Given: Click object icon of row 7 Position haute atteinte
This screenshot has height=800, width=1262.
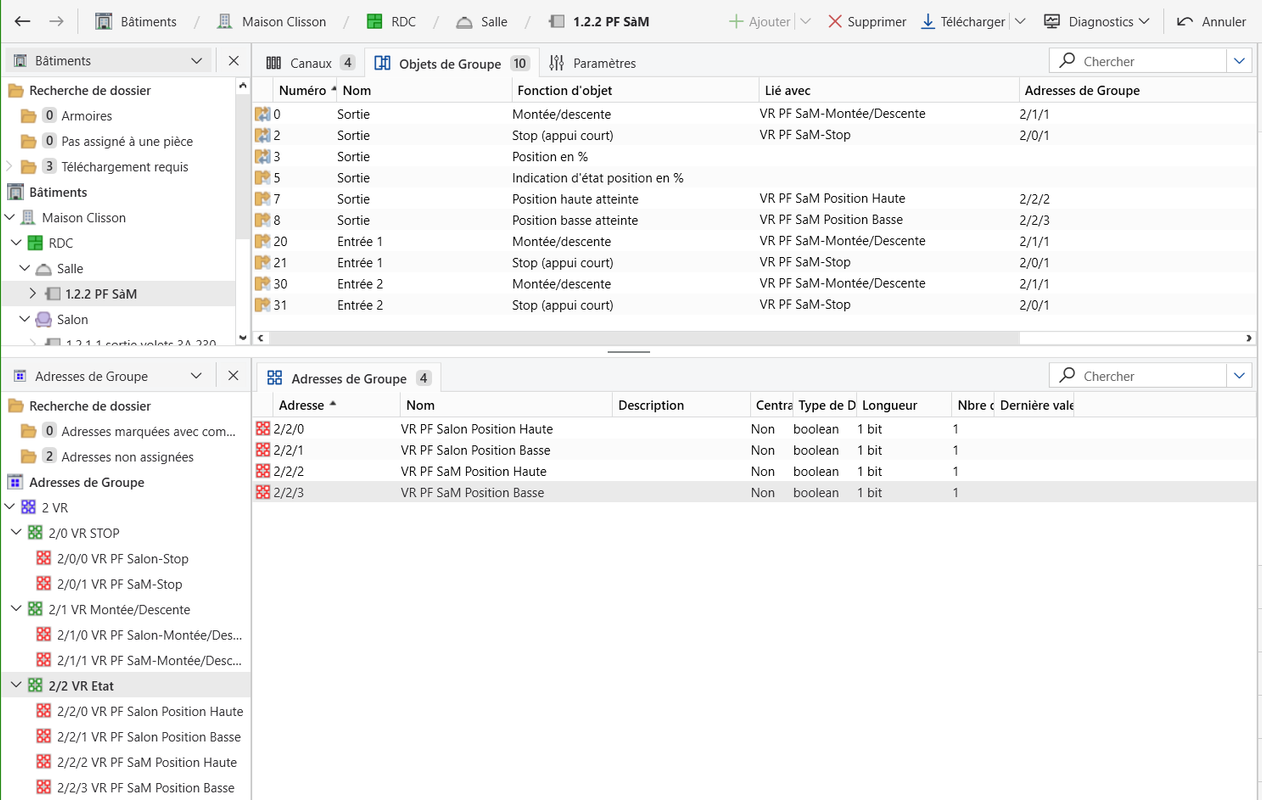Looking at the screenshot, I should (263, 199).
